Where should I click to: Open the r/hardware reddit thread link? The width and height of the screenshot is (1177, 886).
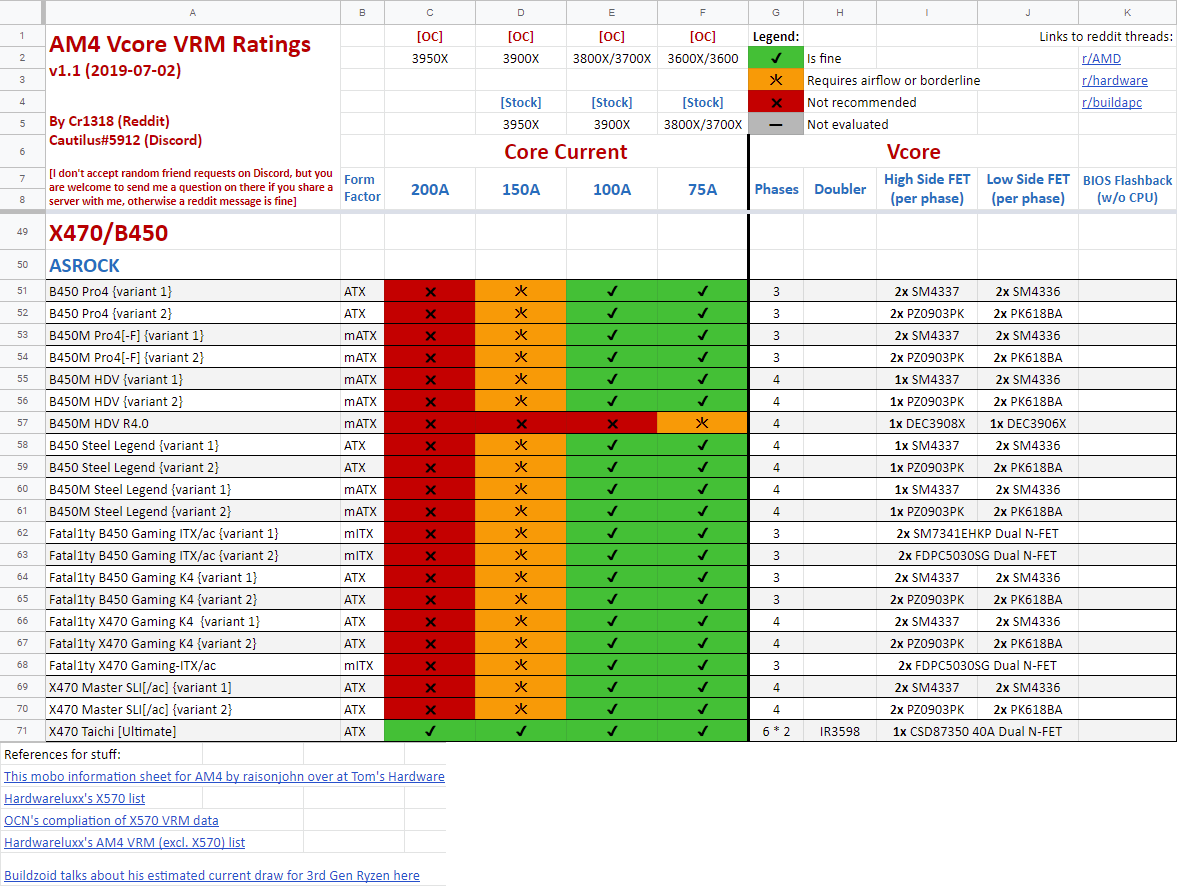1115,80
